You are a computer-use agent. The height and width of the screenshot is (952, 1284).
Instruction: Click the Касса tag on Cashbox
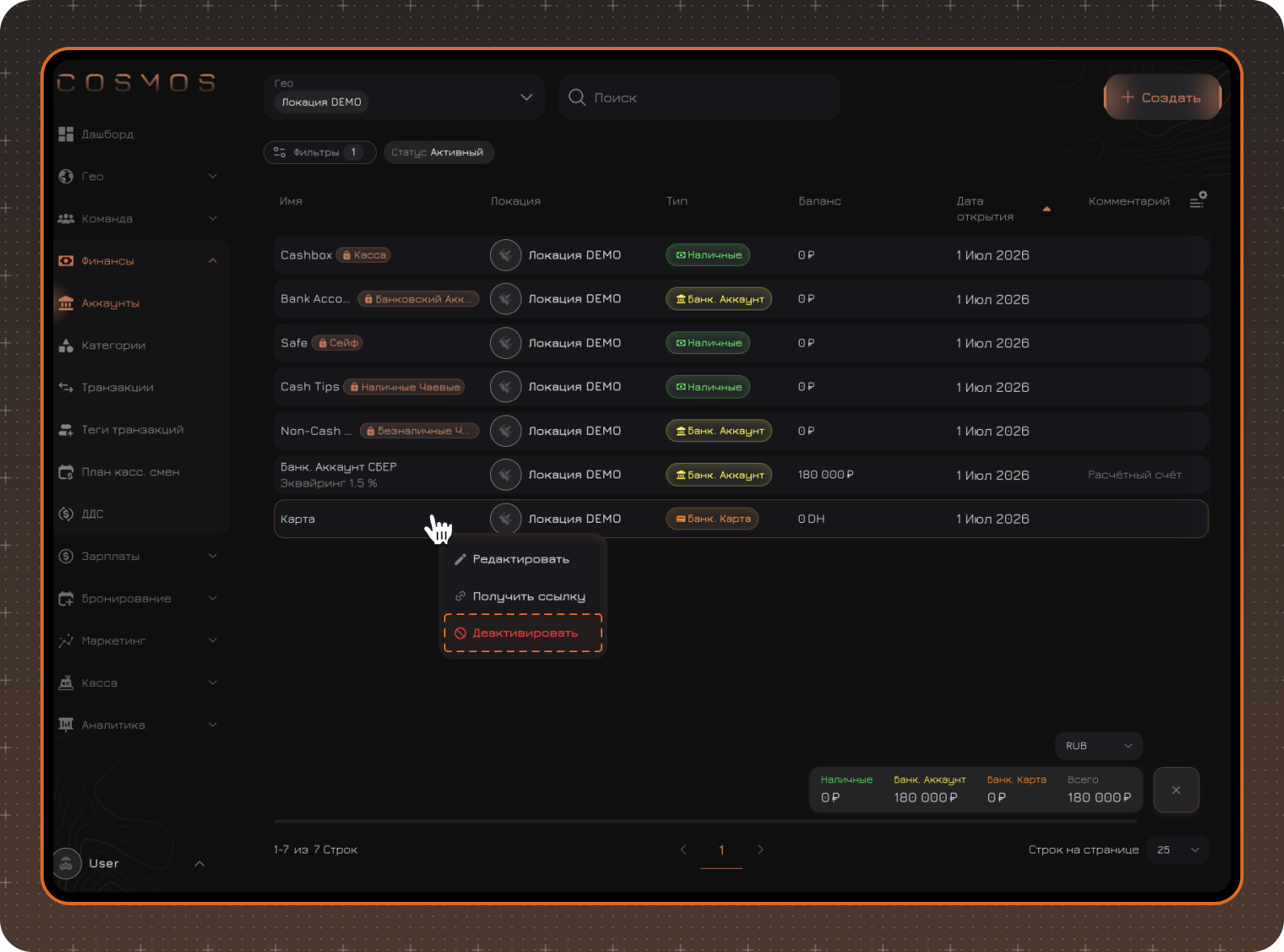363,255
